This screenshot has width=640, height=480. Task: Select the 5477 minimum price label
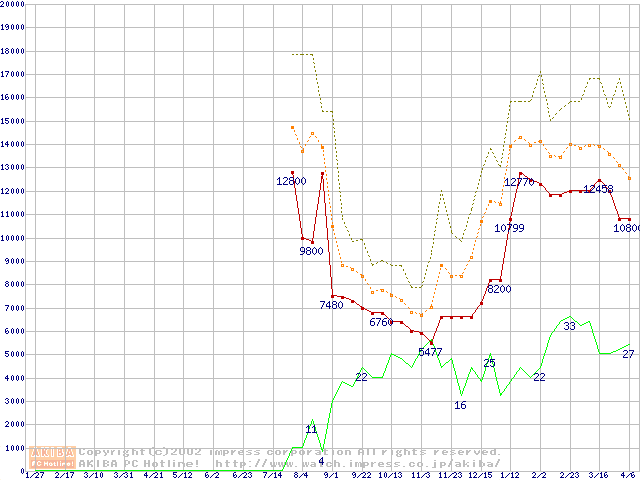point(430,352)
